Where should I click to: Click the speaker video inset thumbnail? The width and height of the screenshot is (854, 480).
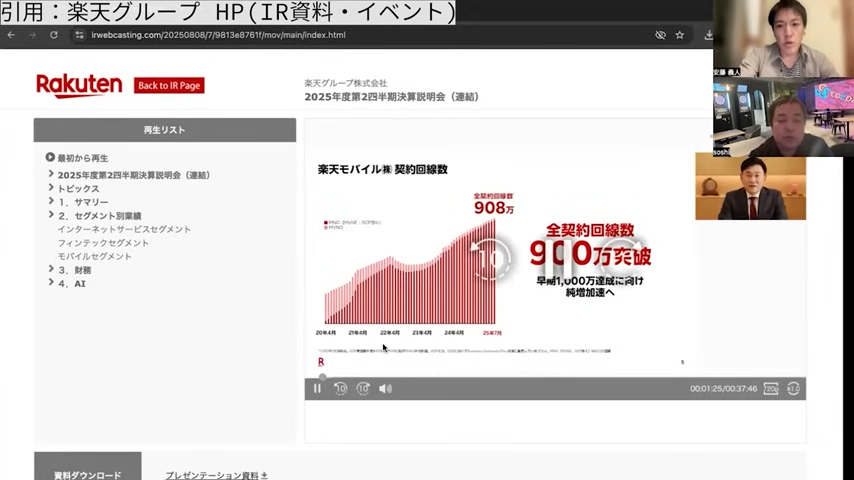point(751,186)
